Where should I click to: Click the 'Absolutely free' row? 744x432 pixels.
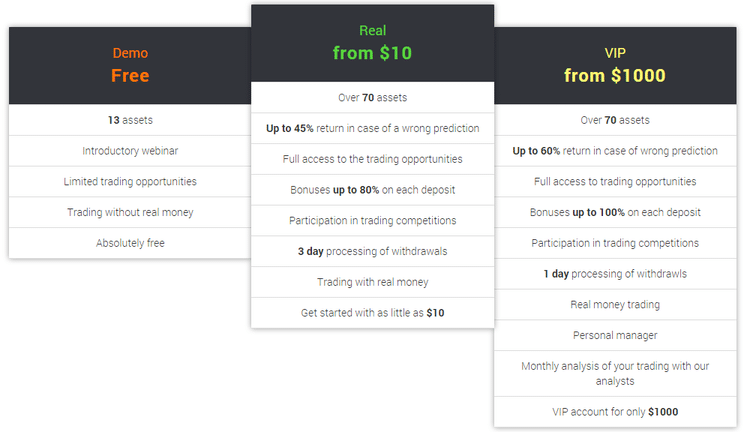130,243
